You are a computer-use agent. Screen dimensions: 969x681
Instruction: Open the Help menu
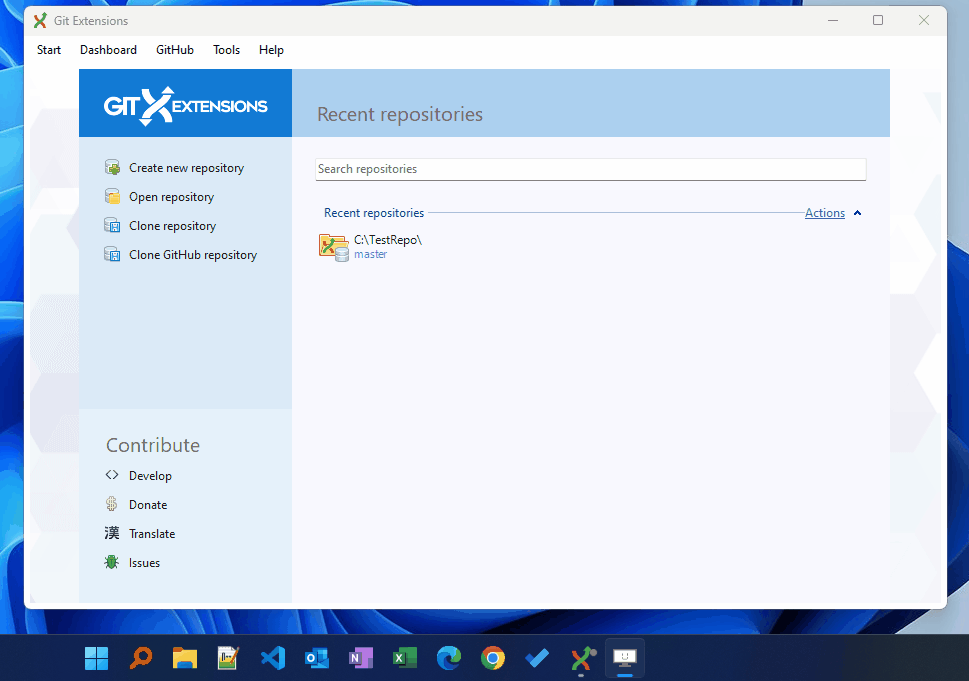click(x=271, y=50)
